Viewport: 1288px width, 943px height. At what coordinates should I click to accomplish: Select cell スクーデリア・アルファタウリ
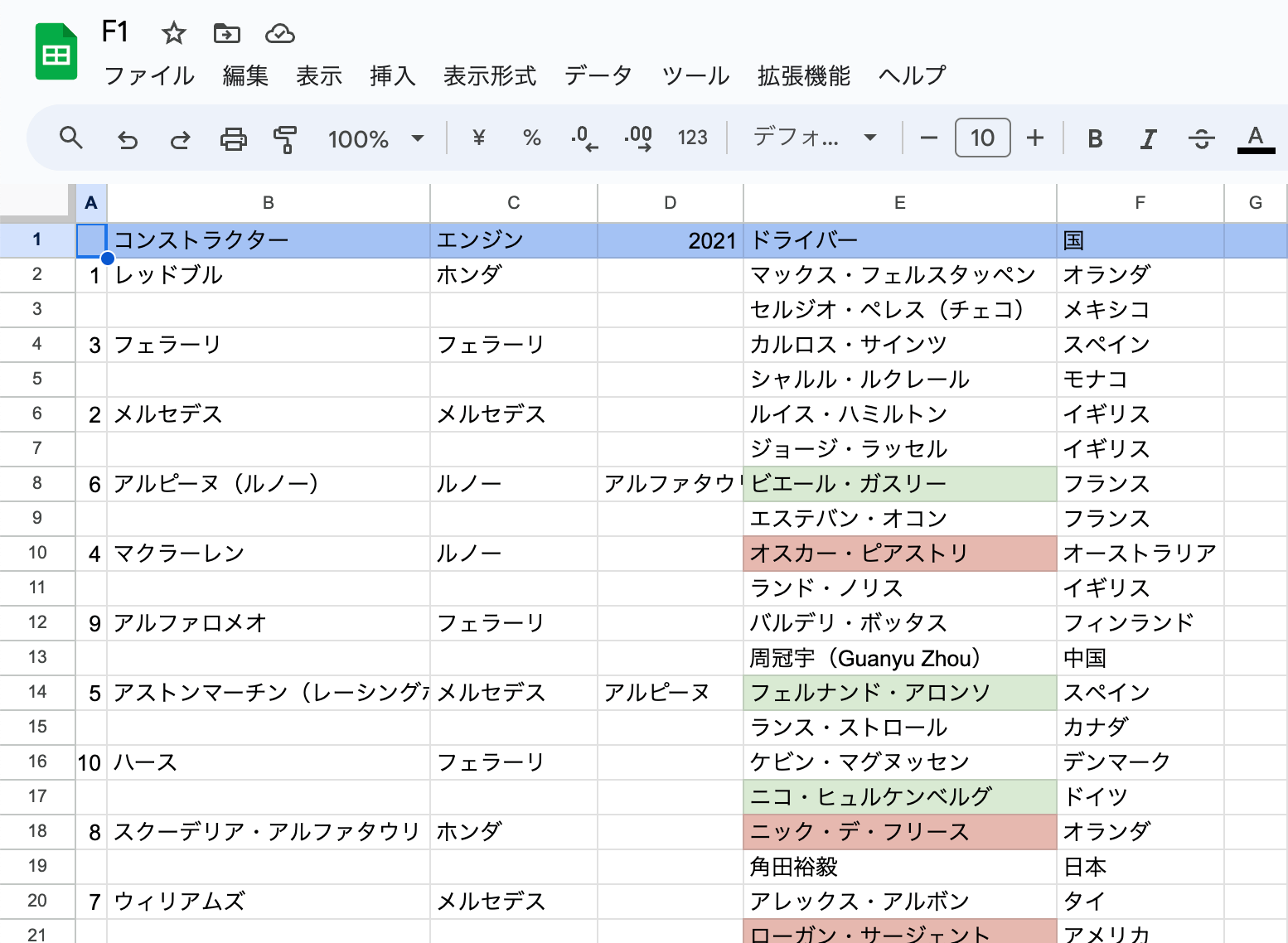tap(269, 832)
